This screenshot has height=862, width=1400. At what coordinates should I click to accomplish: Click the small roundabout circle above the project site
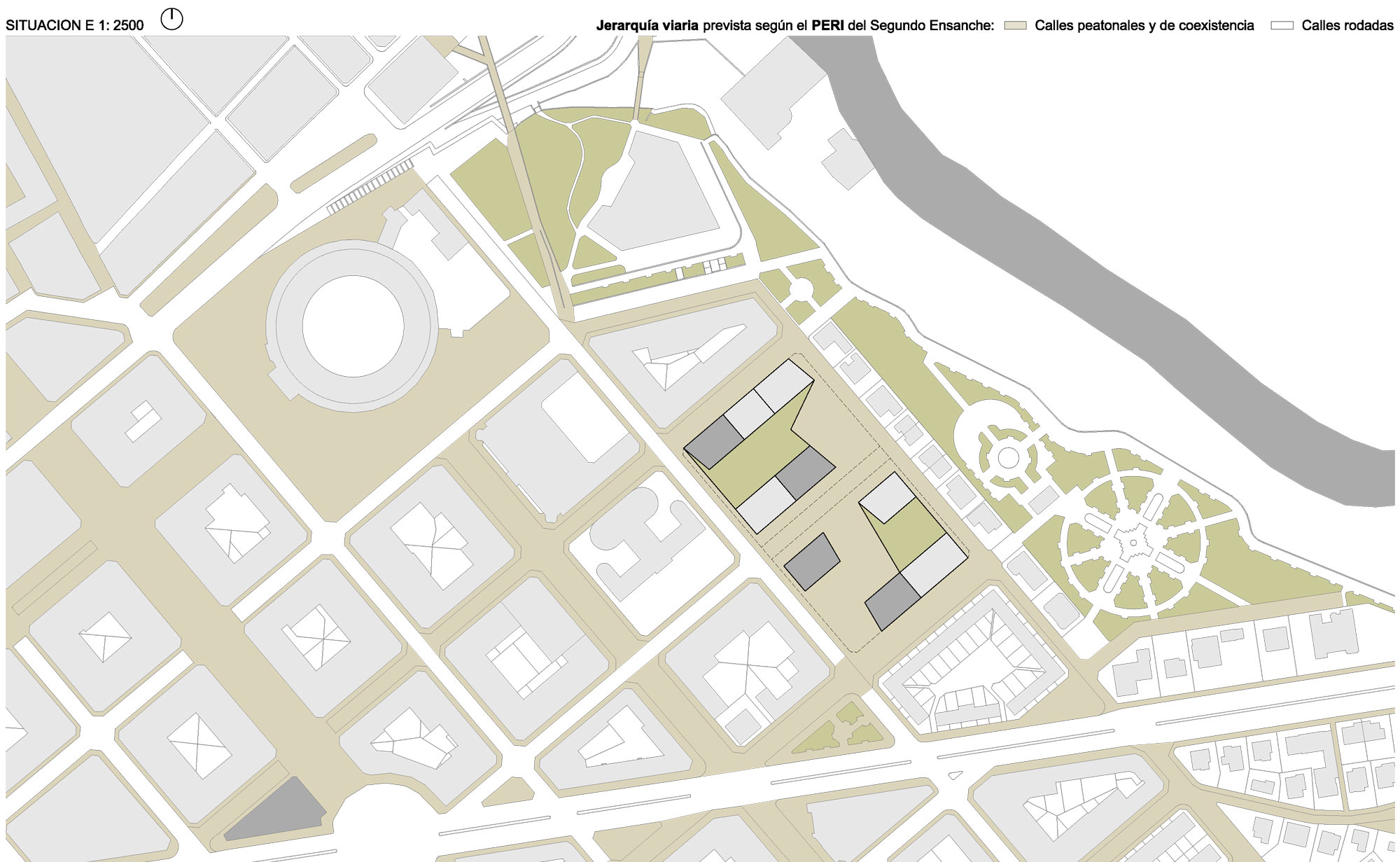tap(801, 288)
